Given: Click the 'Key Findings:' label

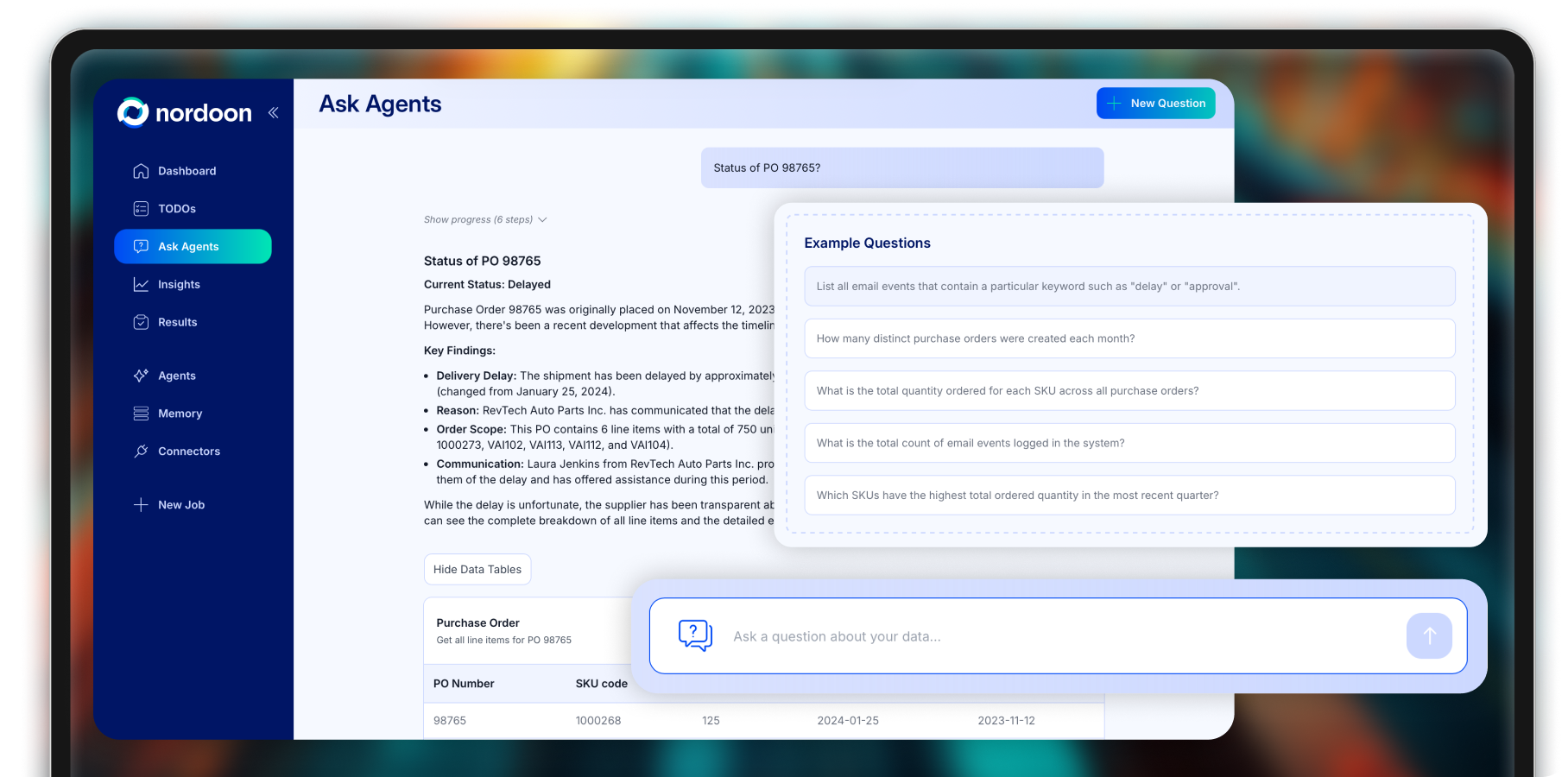Looking at the screenshot, I should [459, 351].
